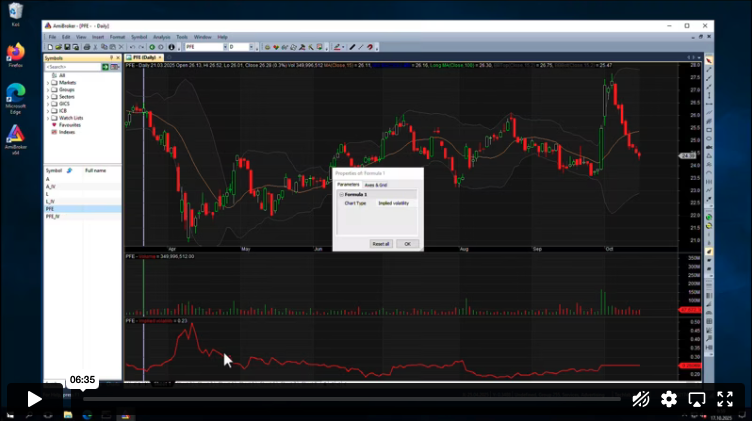Open AmiBroker x64 desktop shortcut
Image resolution: width=752 pixels, height=421 pixels.
click(15, 140)
